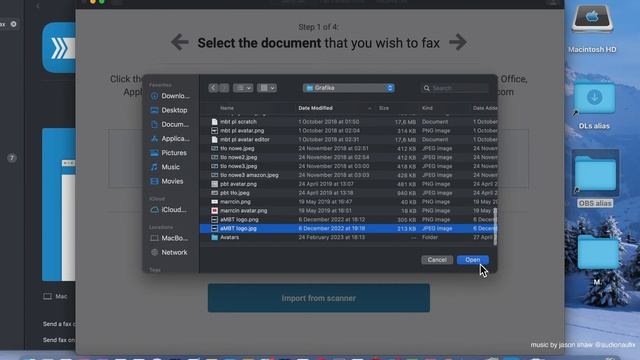The image size is (640, 360).
Task: Click the Import from scanner button
Action: [319, 298]
